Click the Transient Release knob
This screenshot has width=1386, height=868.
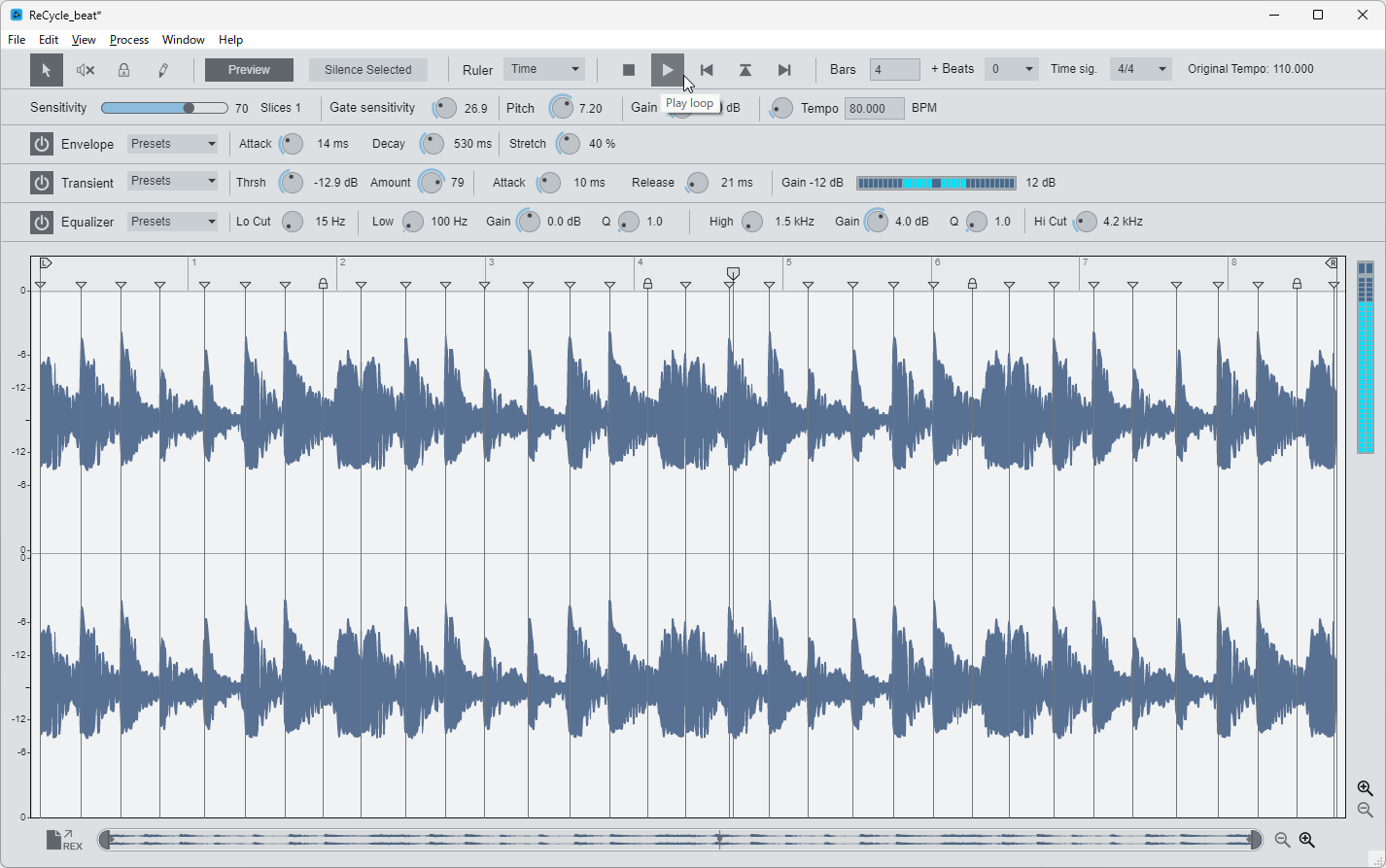pos(697,183)
